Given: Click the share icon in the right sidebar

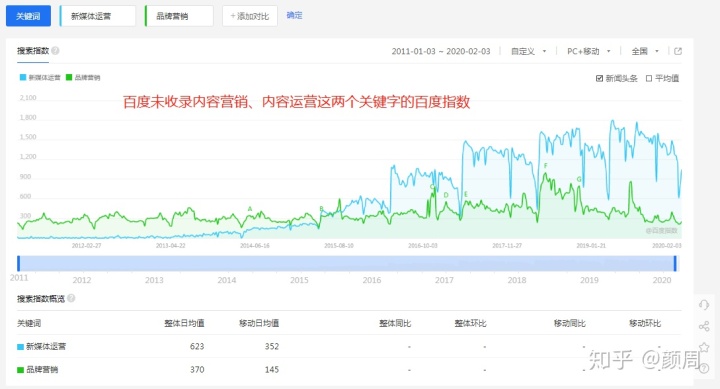Looking at the screenshot, I should pyautogui.click(x=704, y=326).
